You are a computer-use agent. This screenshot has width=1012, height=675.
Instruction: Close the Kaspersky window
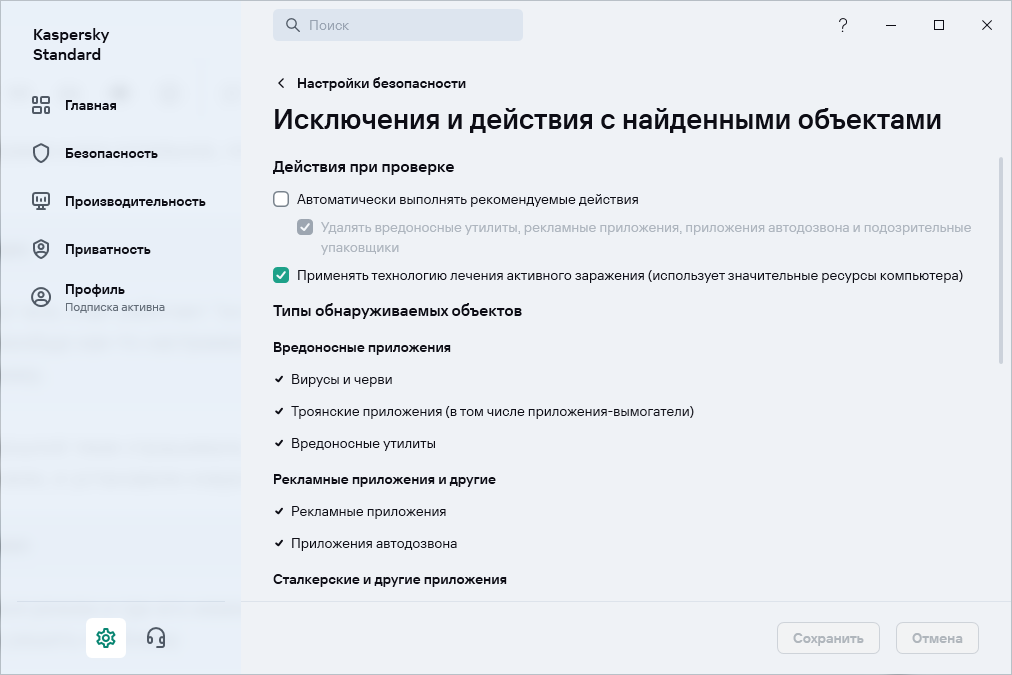tap(987, 25)
